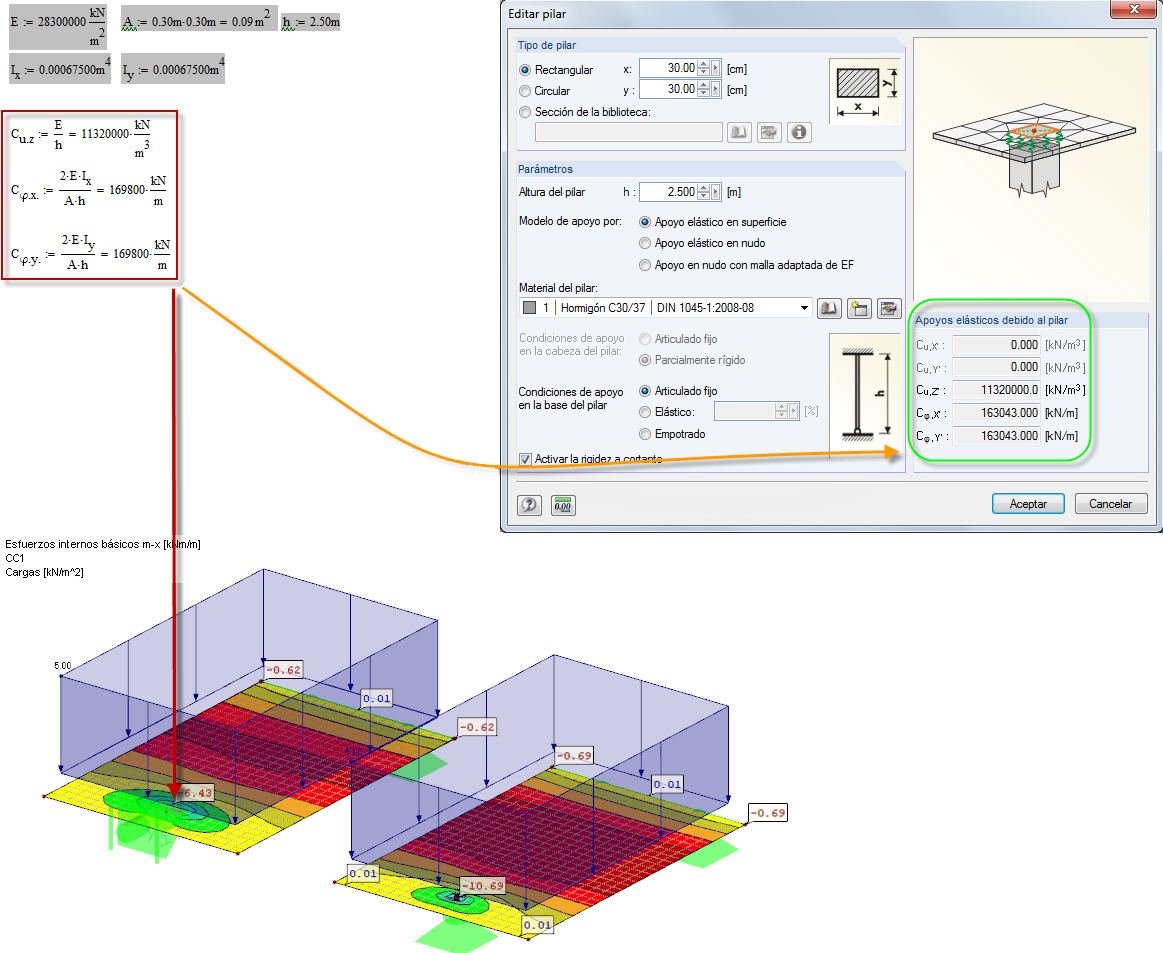Click the Cφ,Y value 163043.000
The height and width of the screenshot is (953, 1163).
click(996, 436)
